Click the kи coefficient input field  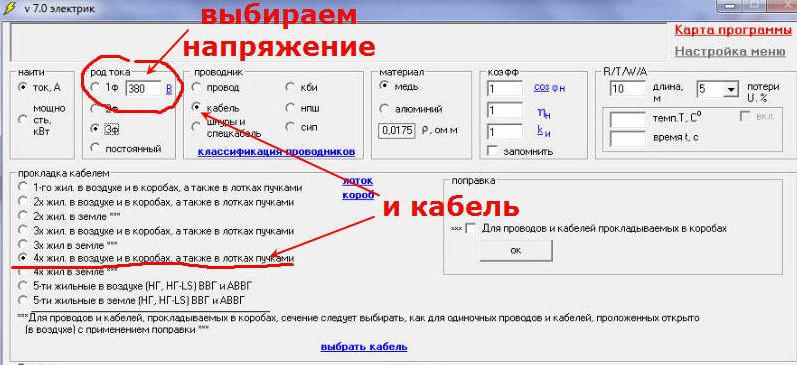coord(504,132)
